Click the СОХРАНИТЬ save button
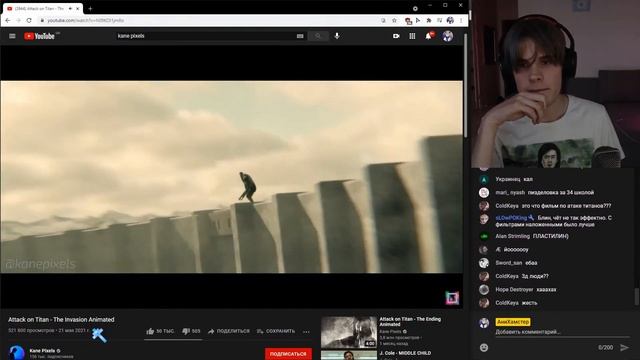The image size is (640, 360). click(276, 331)
